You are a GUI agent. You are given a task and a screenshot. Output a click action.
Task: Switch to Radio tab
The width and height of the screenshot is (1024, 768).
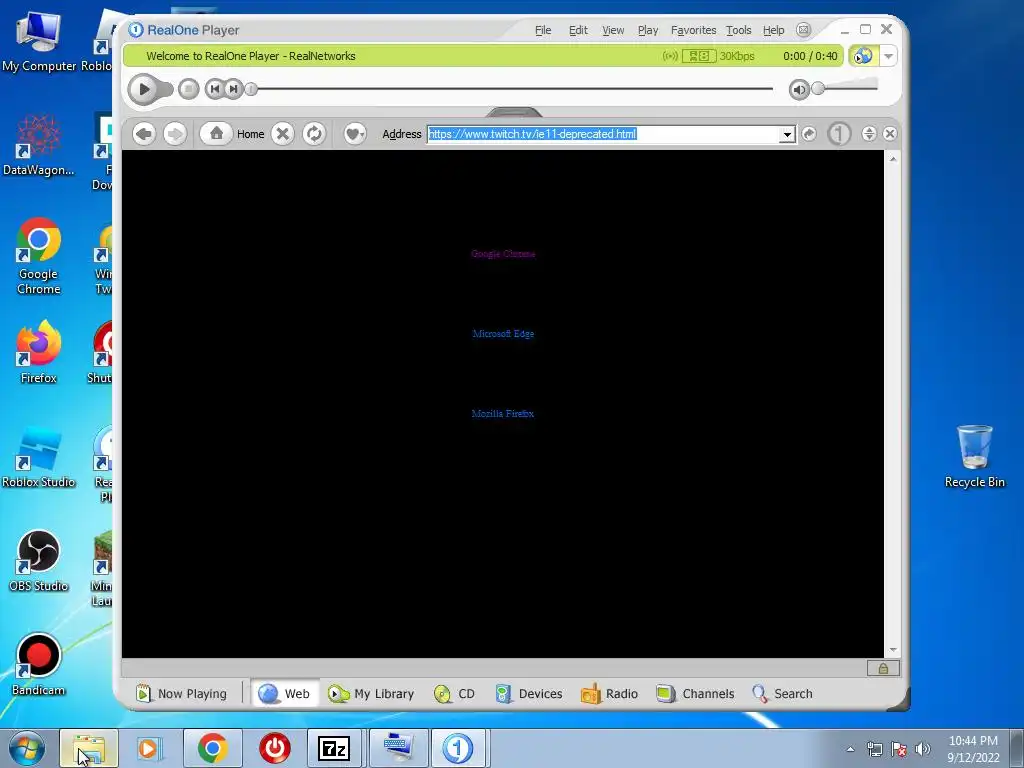(609, 694)
